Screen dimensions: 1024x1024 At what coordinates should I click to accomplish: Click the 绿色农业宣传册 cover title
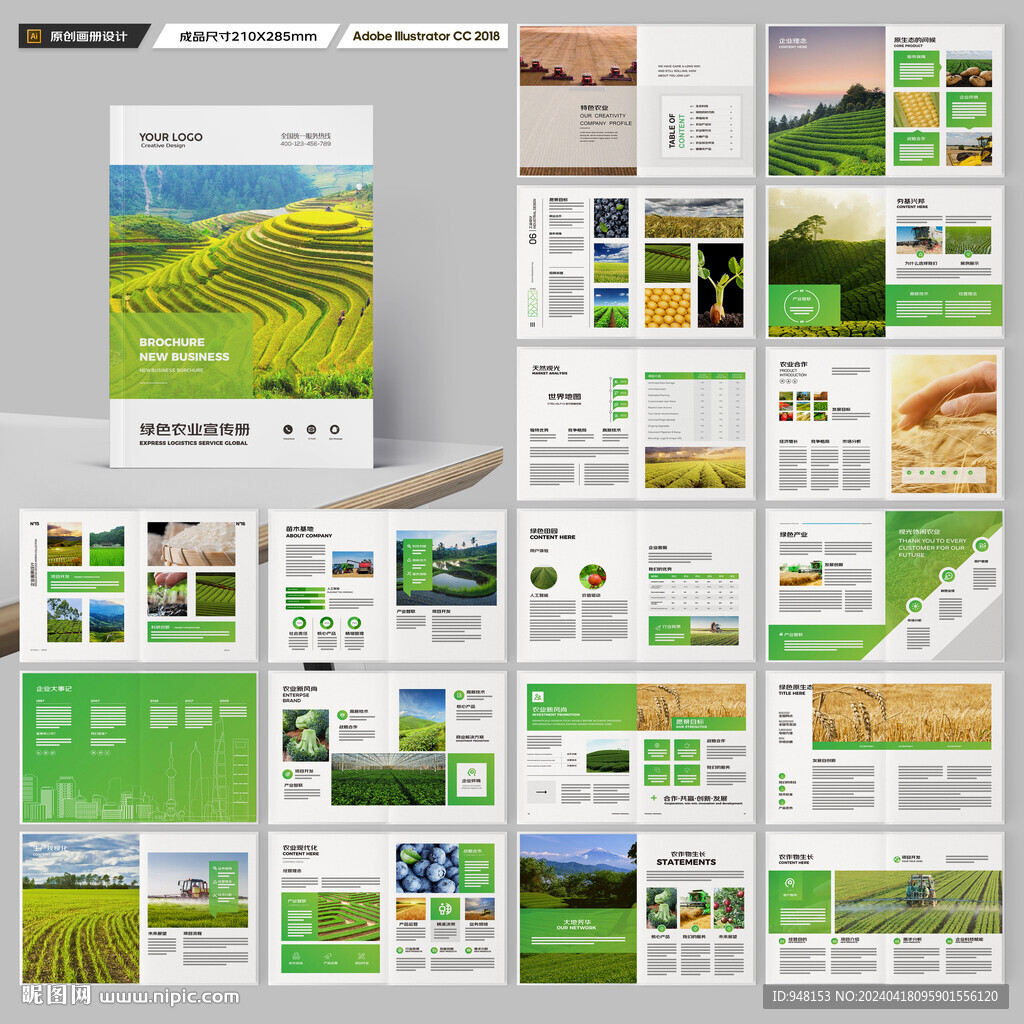tap(195, 430)
